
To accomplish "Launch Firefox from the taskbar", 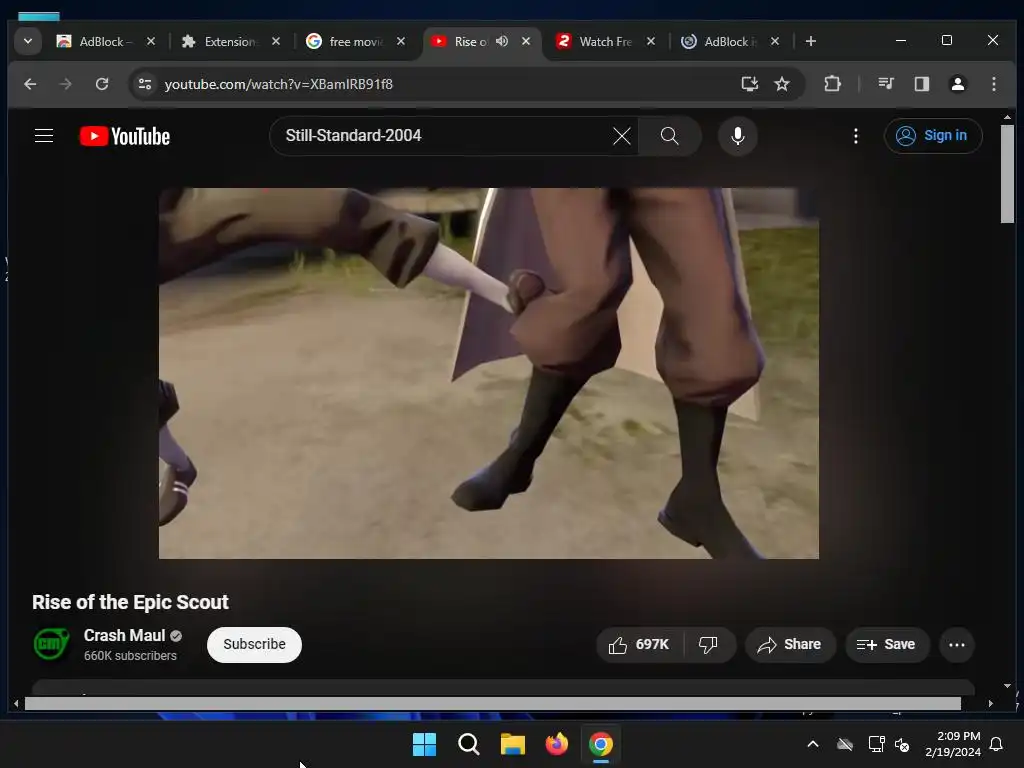I will click(556, 744).
